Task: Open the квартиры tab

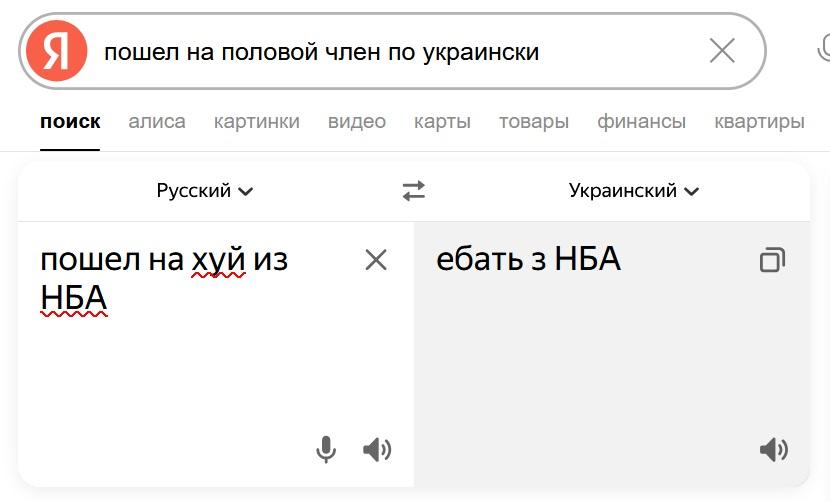Action: 760,122
